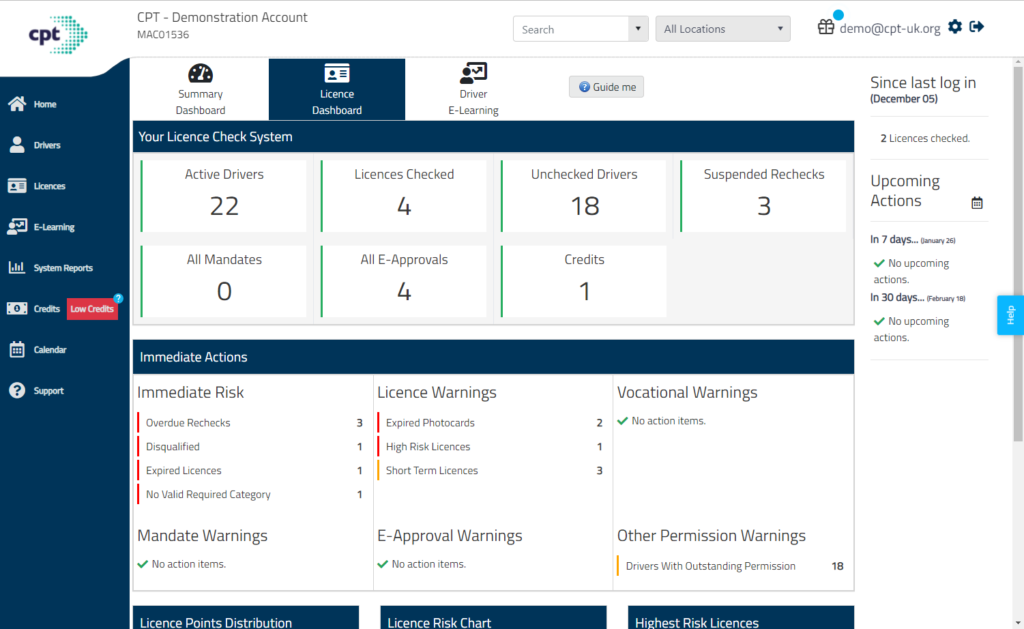Open the Home page from the sidebar
Image resolution: width=1024 pixels, height=629 pixels.
pos(38,103)
